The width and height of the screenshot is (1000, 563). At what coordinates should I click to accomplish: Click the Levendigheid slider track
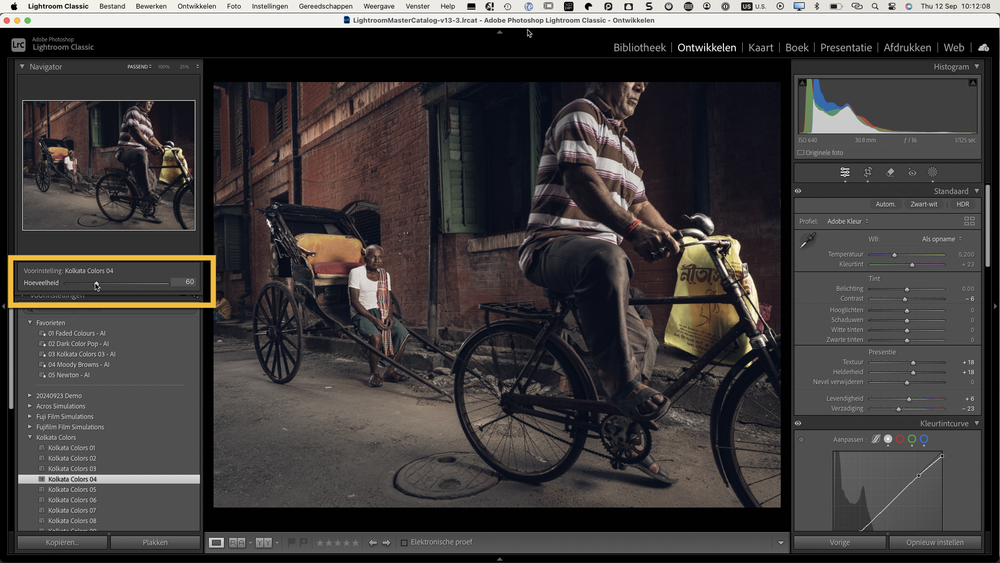(907, 398)
